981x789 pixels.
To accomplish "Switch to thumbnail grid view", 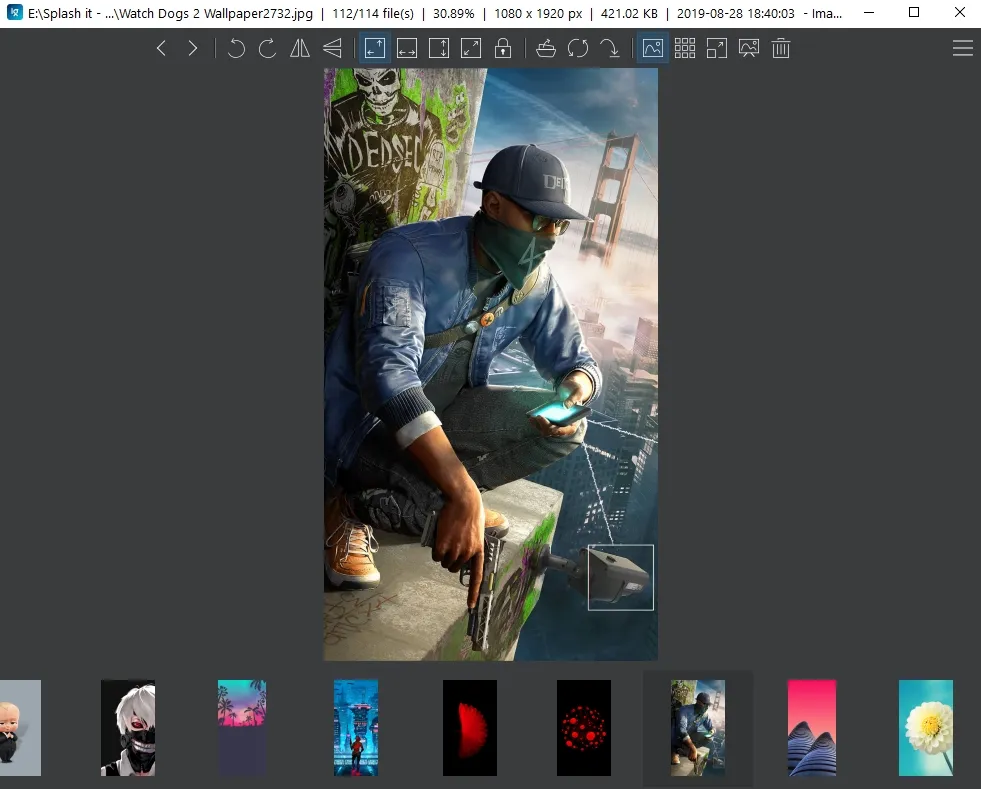I will pos(684,48).
